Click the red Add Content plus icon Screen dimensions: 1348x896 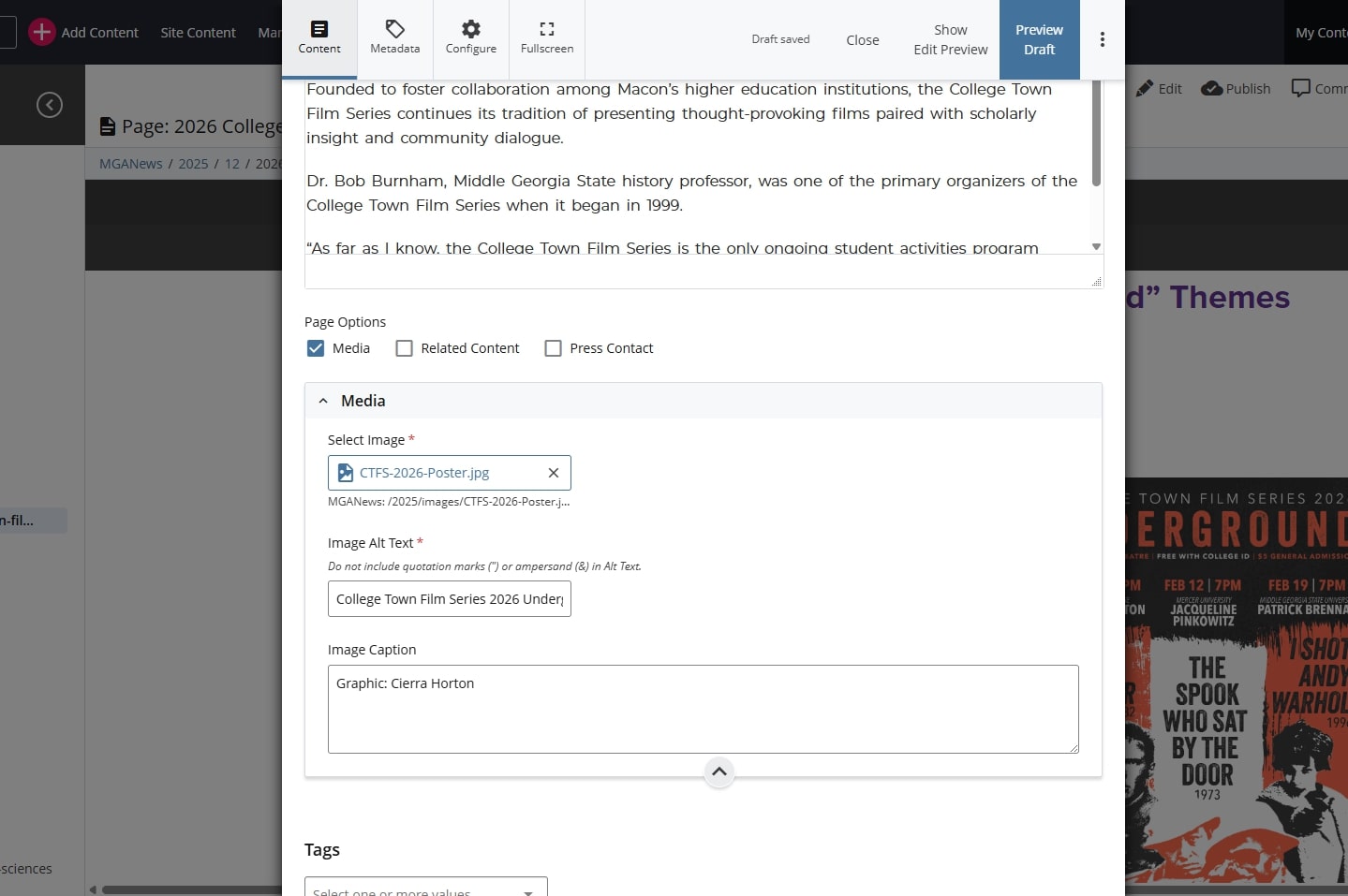[x=41, y=32]
